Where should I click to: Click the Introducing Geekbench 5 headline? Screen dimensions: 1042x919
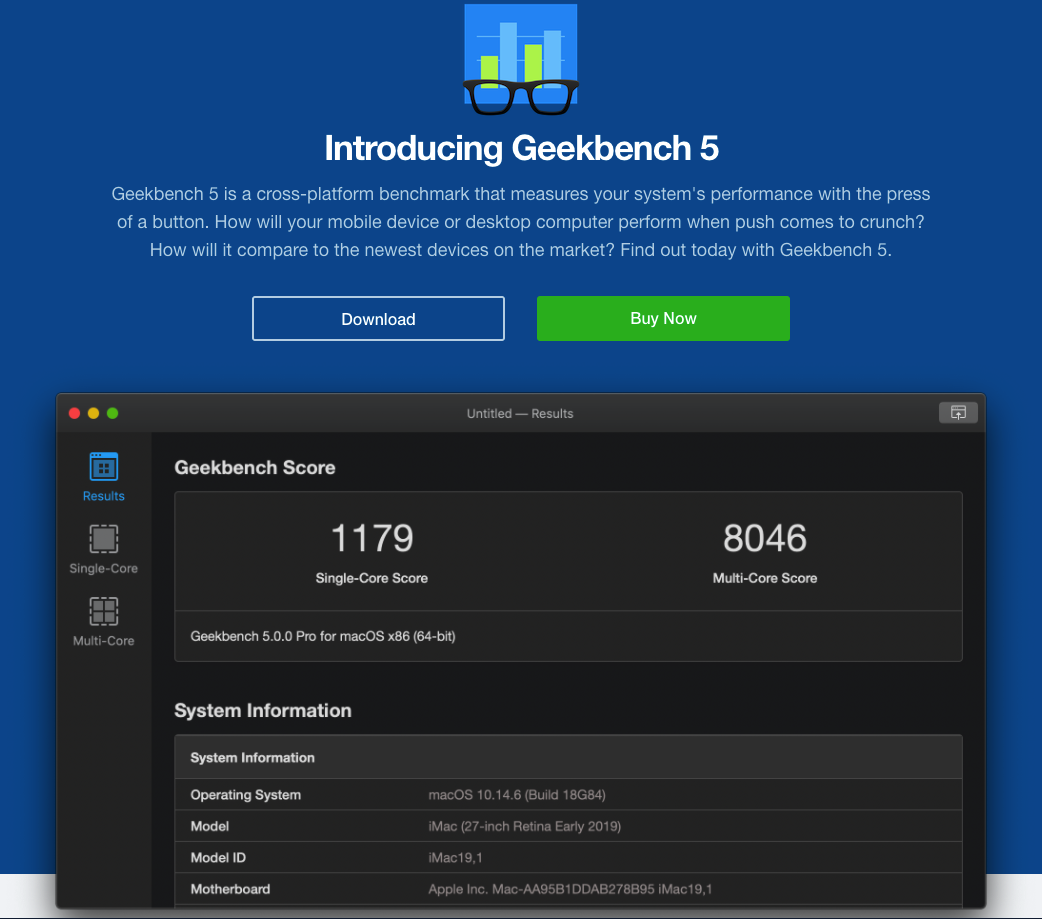coord(521,148)
